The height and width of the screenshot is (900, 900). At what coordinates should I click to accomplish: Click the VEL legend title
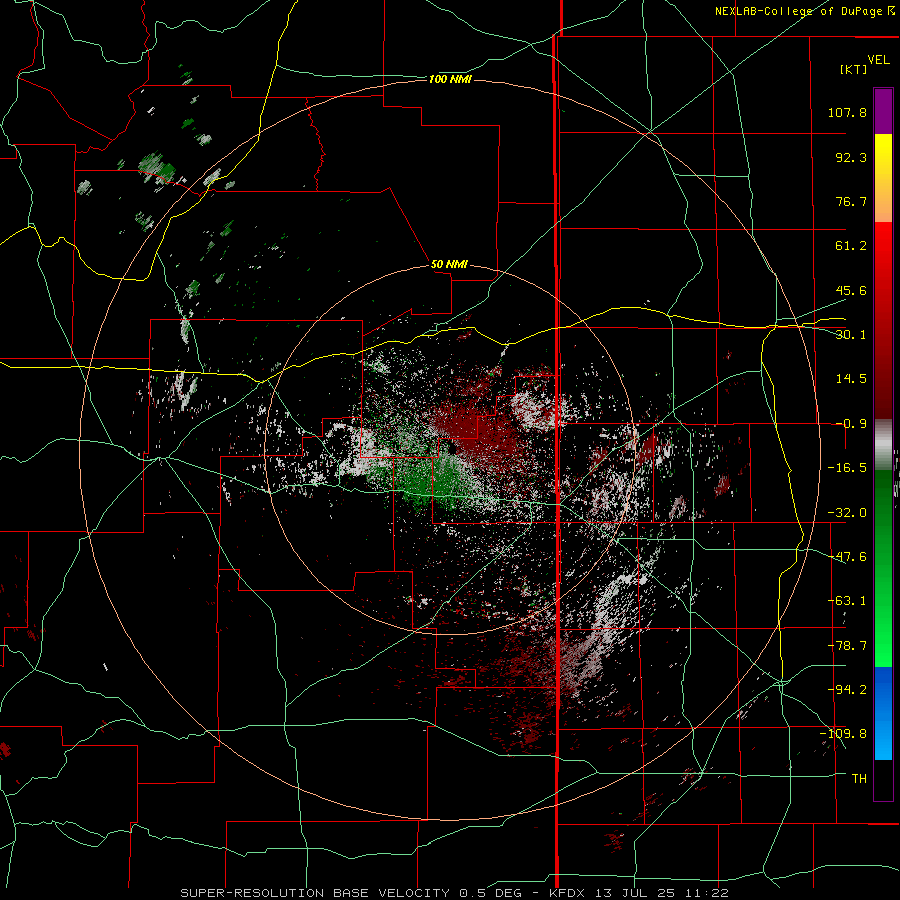coord(878,60)
